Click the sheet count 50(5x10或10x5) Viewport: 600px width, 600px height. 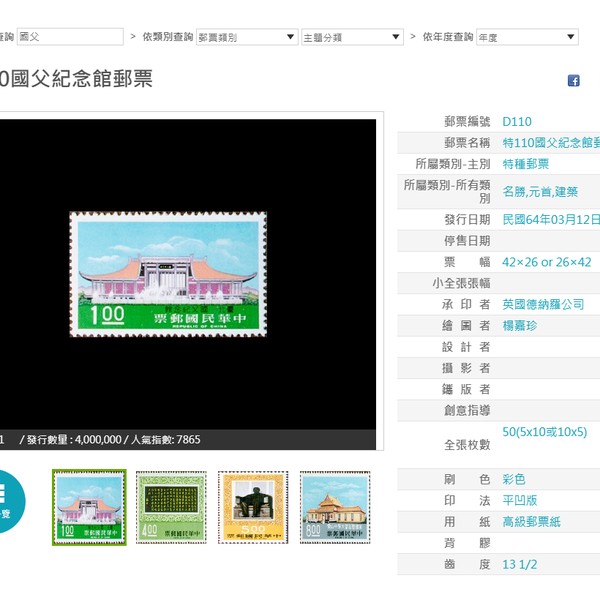coord(545,432)
